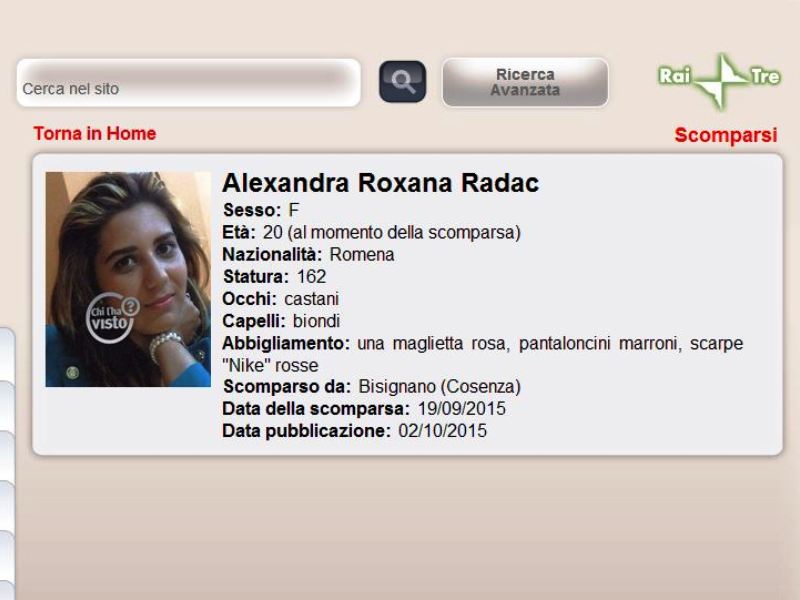
Task: Click the magnifying glass search icon
Action: tap(402, 82)
